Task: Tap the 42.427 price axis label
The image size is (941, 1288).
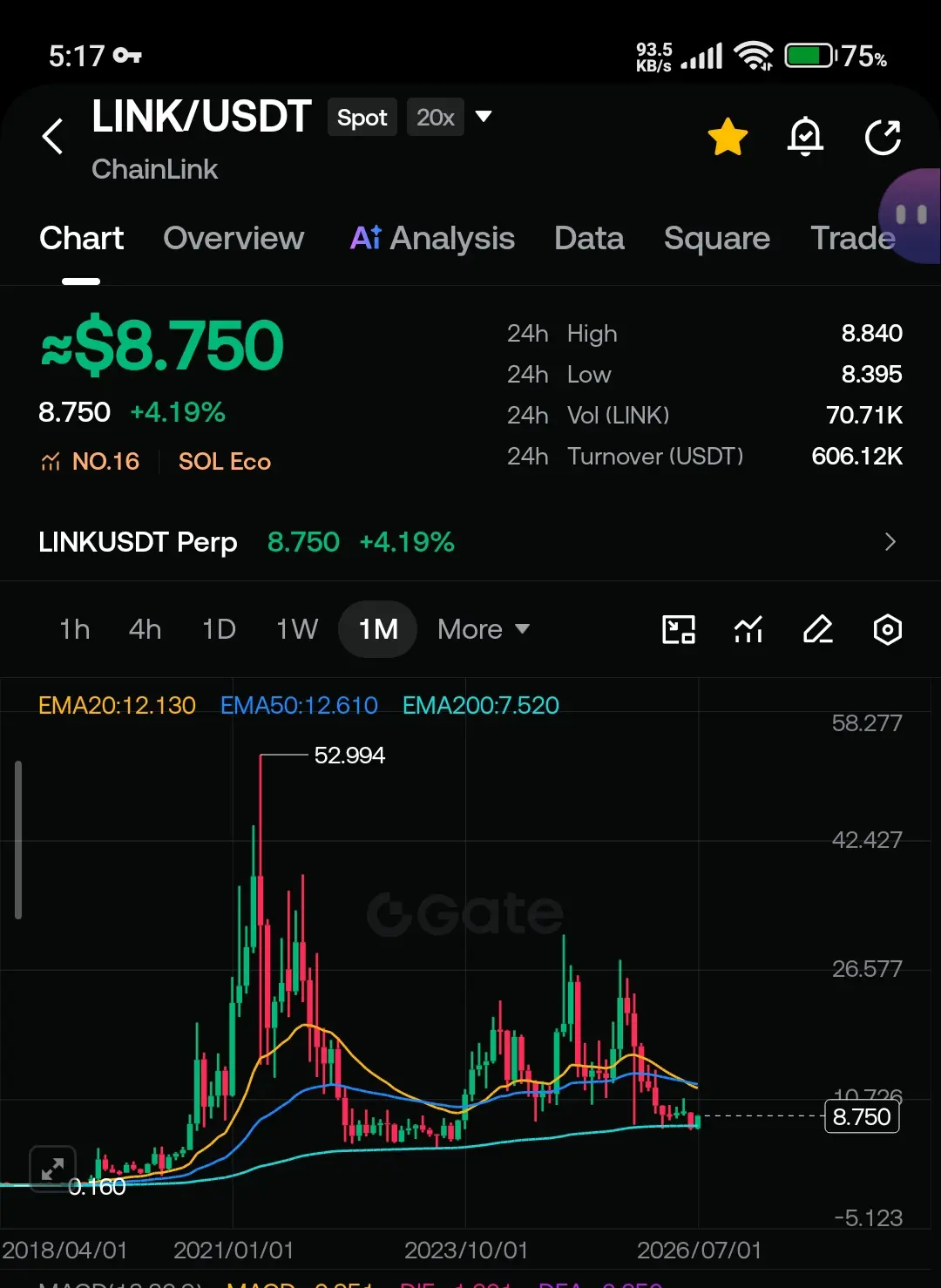Action: [x=867, y=840]
